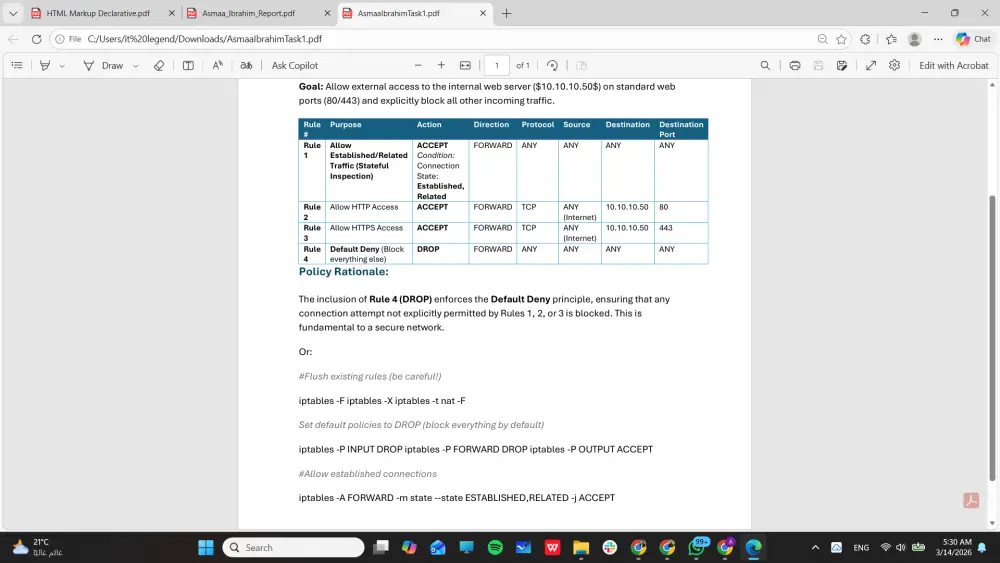Close the Asmaa_Ibrahim_Report.pdf tab

click(x=327, y=13)
